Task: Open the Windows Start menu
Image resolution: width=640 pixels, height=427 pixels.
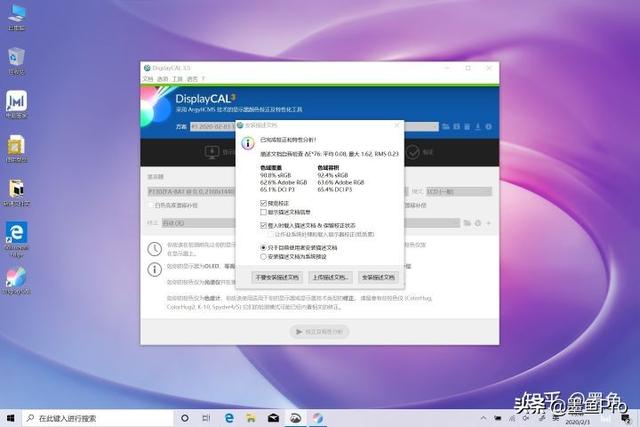Action: [11, 418]
